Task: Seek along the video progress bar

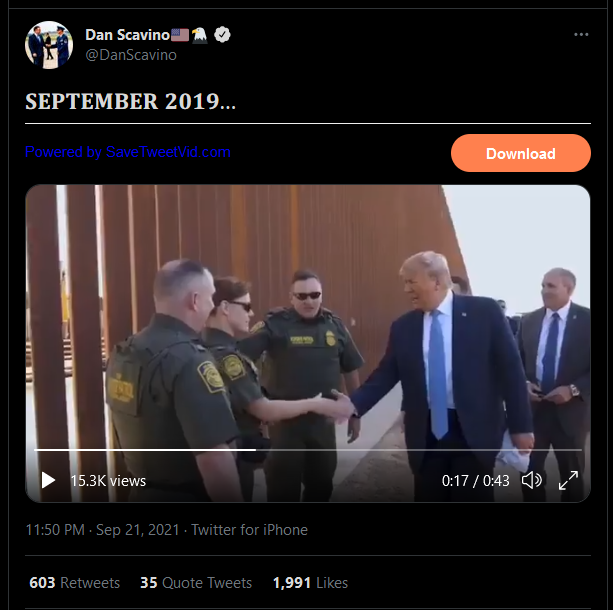Action: coord(308,450)
